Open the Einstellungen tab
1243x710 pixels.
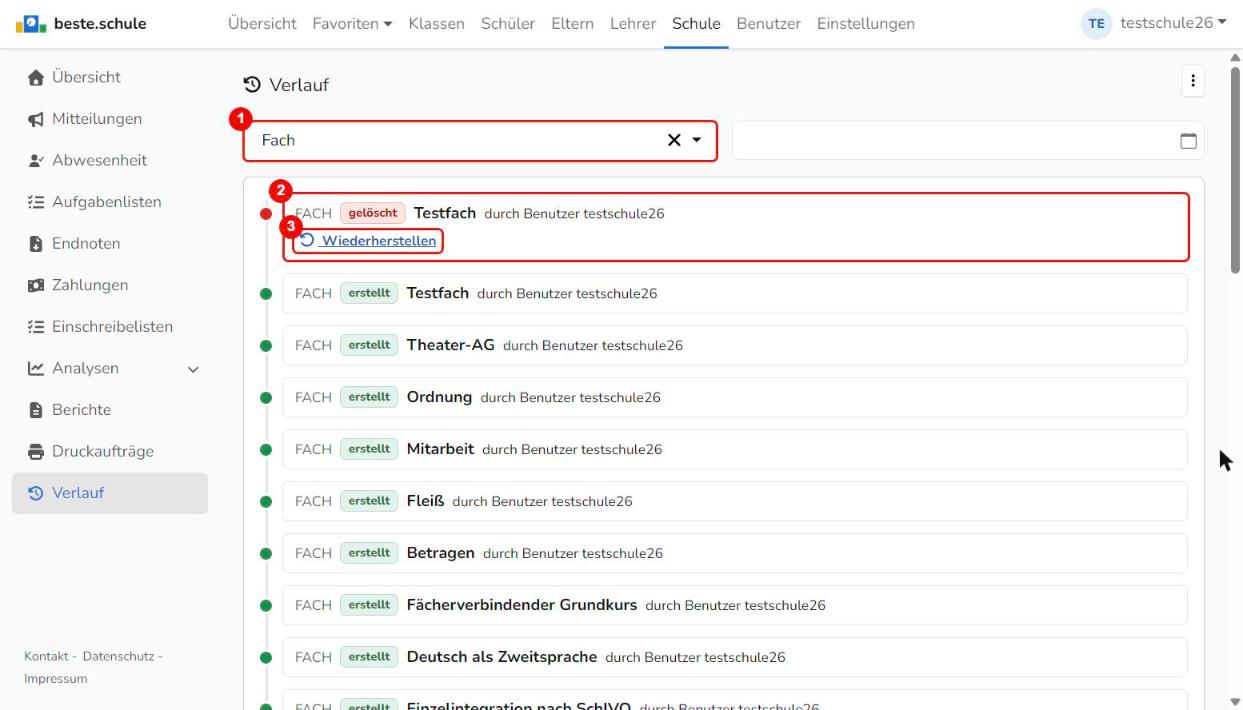tap(865, 23)
